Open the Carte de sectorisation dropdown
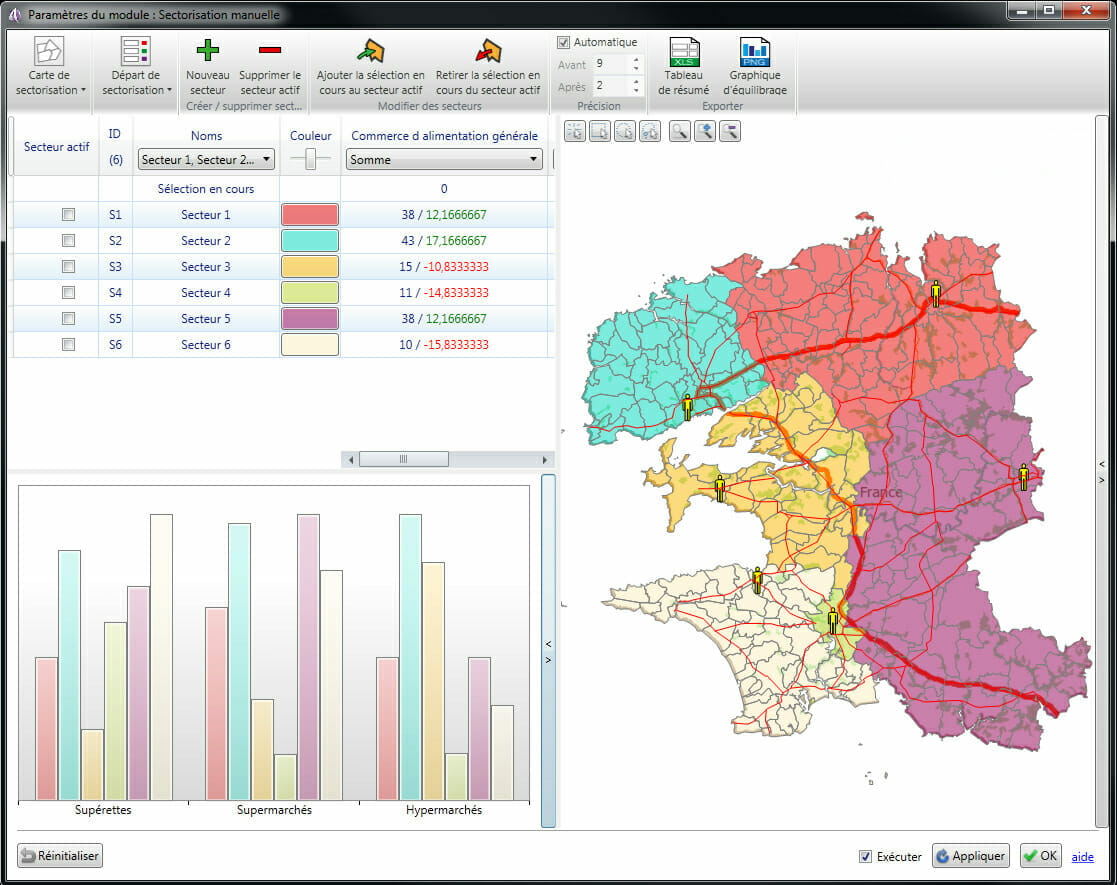 pyautogui.click(x=49, y=66)
